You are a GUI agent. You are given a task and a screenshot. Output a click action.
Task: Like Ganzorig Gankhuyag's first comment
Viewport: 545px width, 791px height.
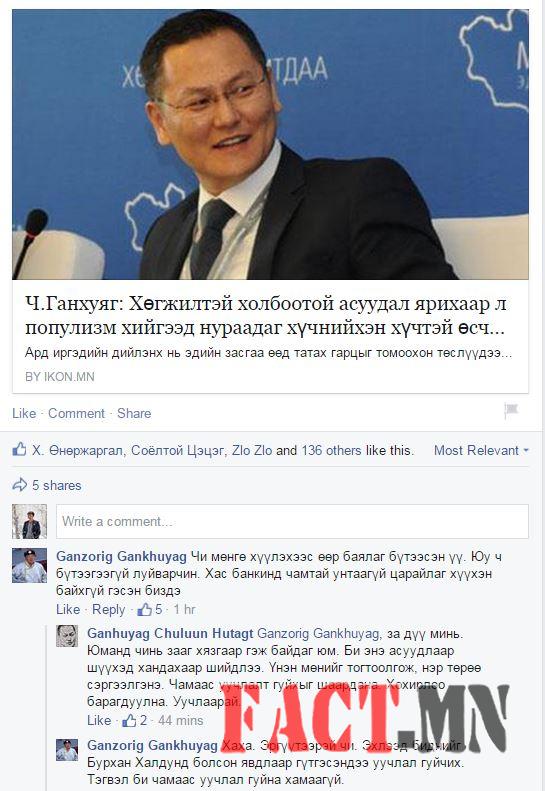[x=68, y=609]
